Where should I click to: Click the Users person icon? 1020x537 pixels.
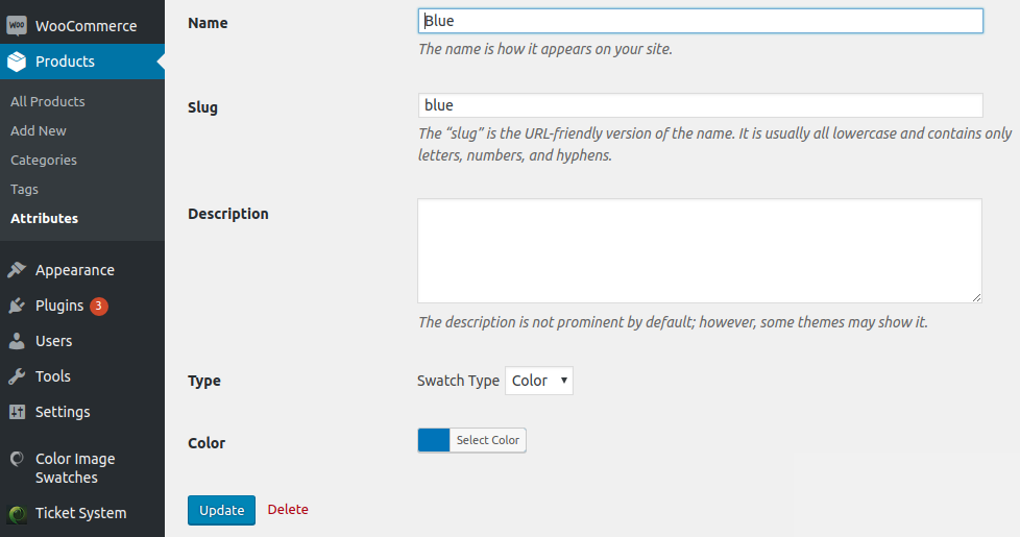[17, 341]
